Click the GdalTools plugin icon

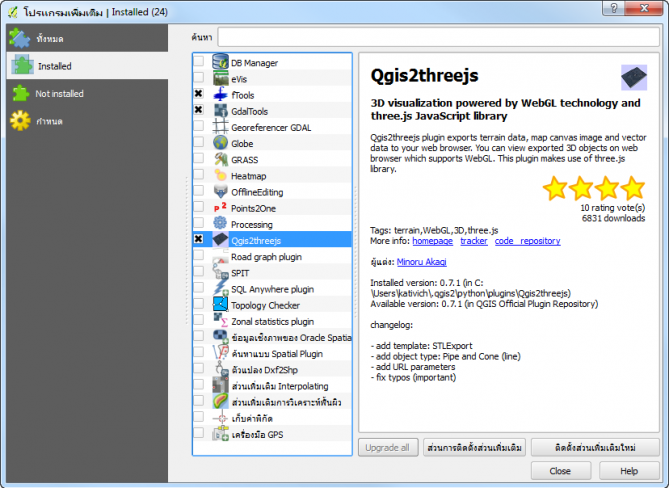click(x=220, y=110)
